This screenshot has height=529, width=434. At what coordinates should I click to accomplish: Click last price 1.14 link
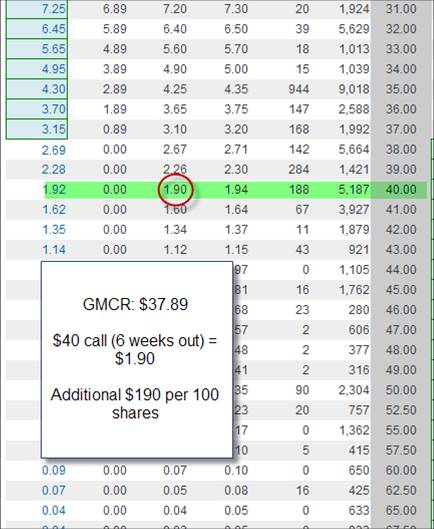click(x=53, y=250)
